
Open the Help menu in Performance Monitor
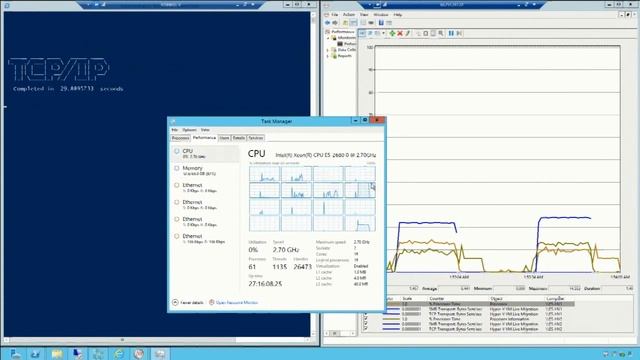(398, 15)
